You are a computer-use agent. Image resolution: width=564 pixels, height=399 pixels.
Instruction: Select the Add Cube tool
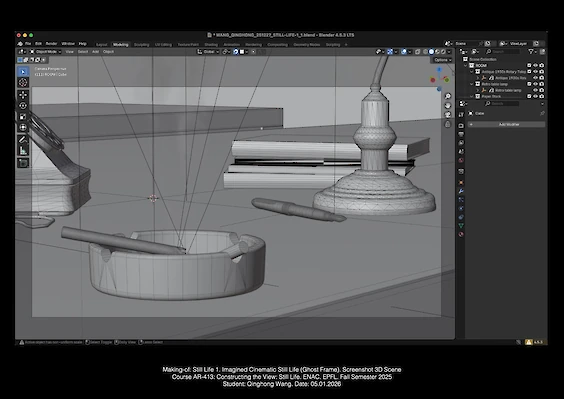pyautogui.click(x=23, y=163)
